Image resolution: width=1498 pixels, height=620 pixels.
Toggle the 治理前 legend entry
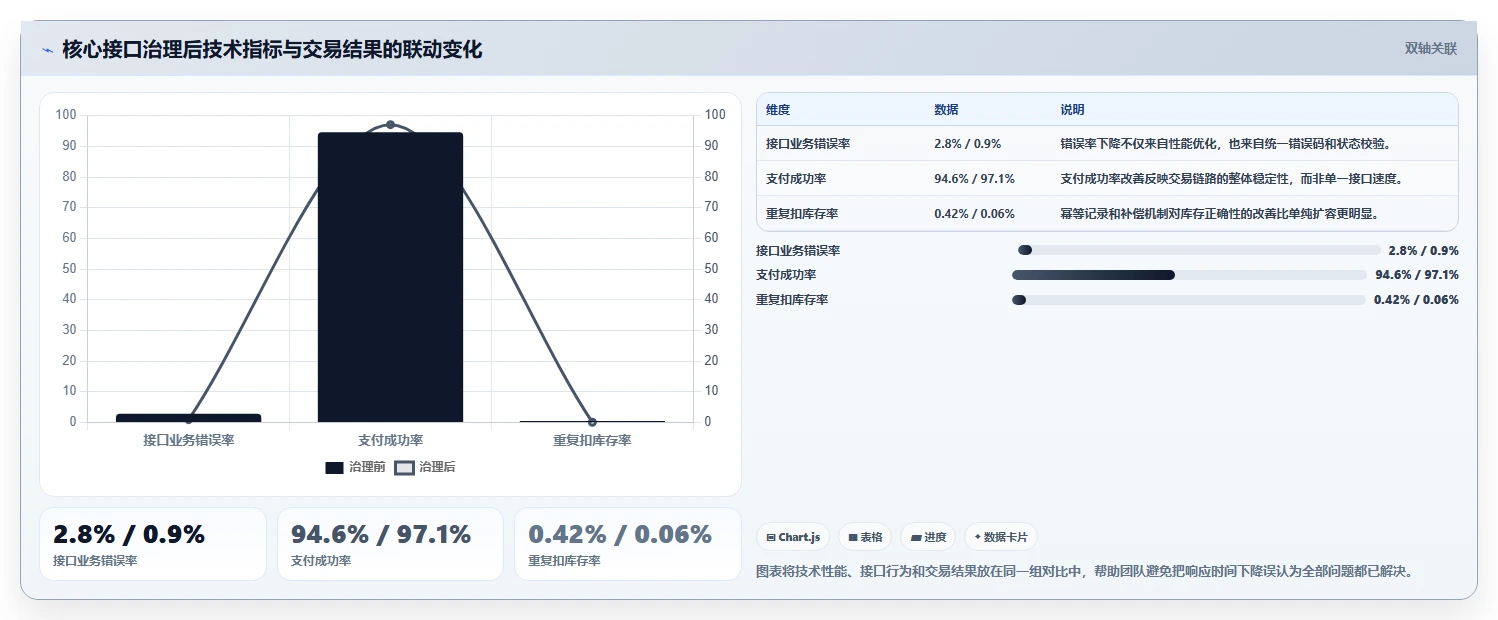pos(355,467)
